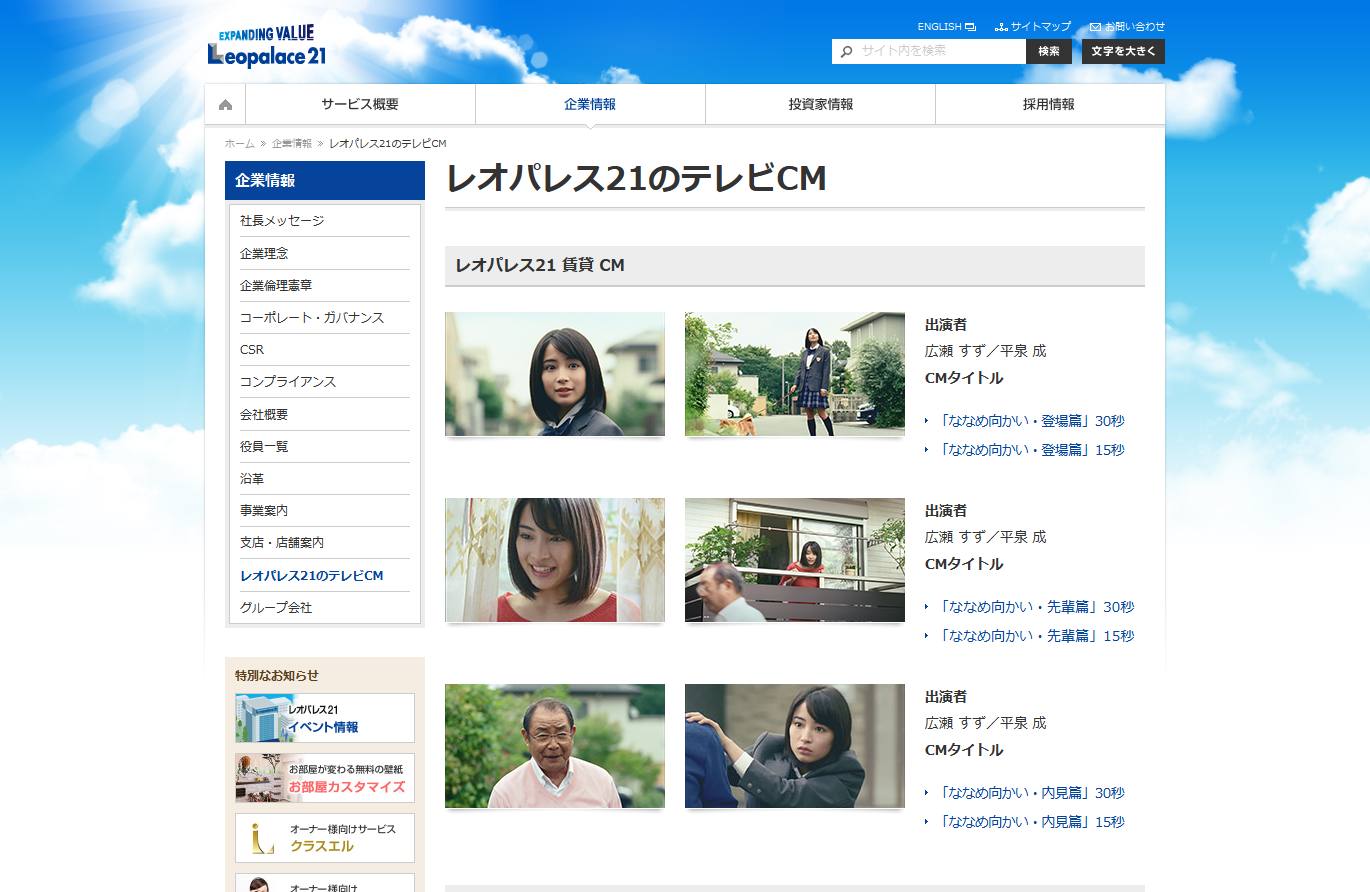The image size is (1370, 892).
Task: Open the お問い合わせ link
Action: 1127,27
